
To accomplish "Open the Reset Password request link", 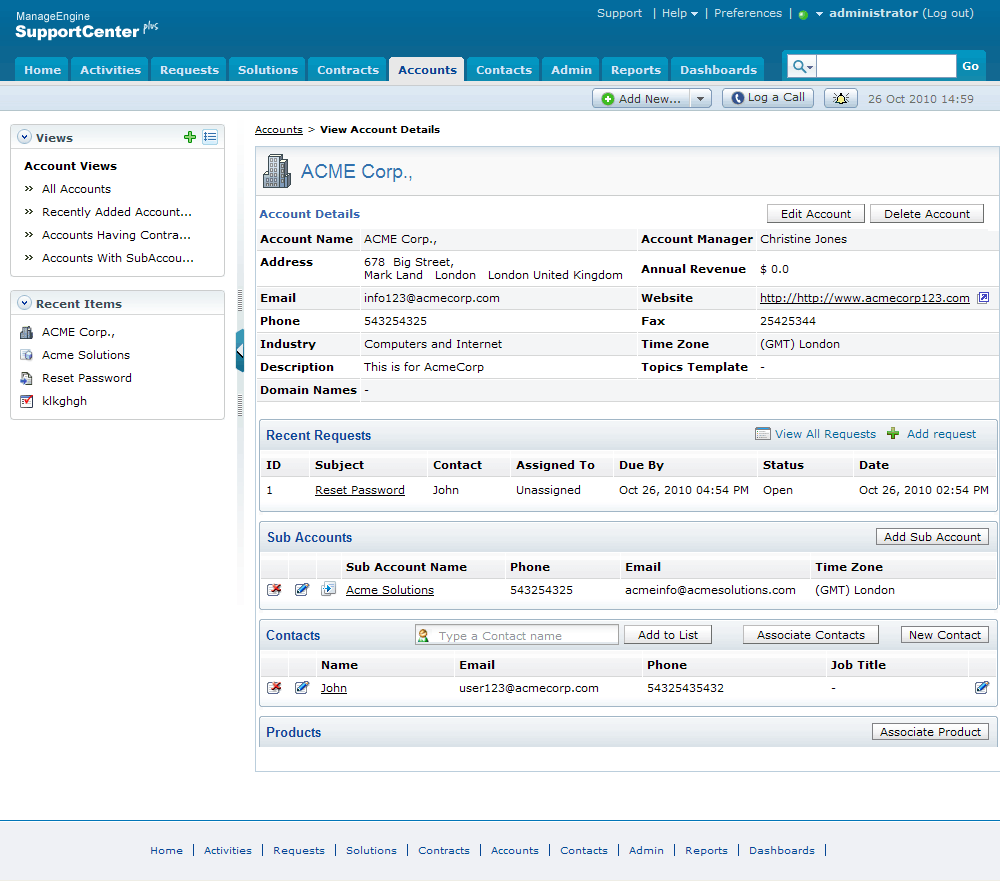I will 360,490.
